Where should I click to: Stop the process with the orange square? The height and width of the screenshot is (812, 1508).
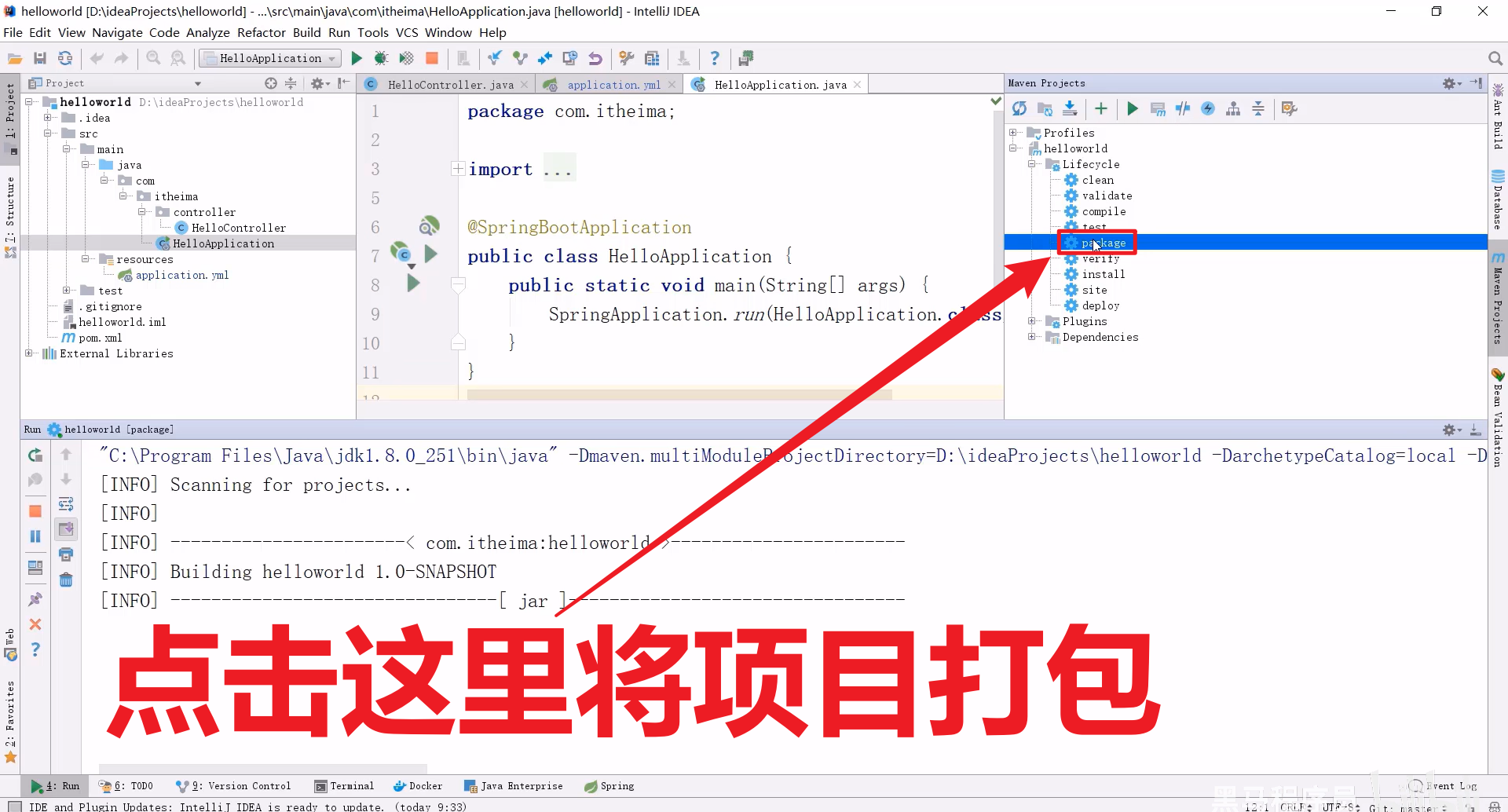tap(431, 58)
